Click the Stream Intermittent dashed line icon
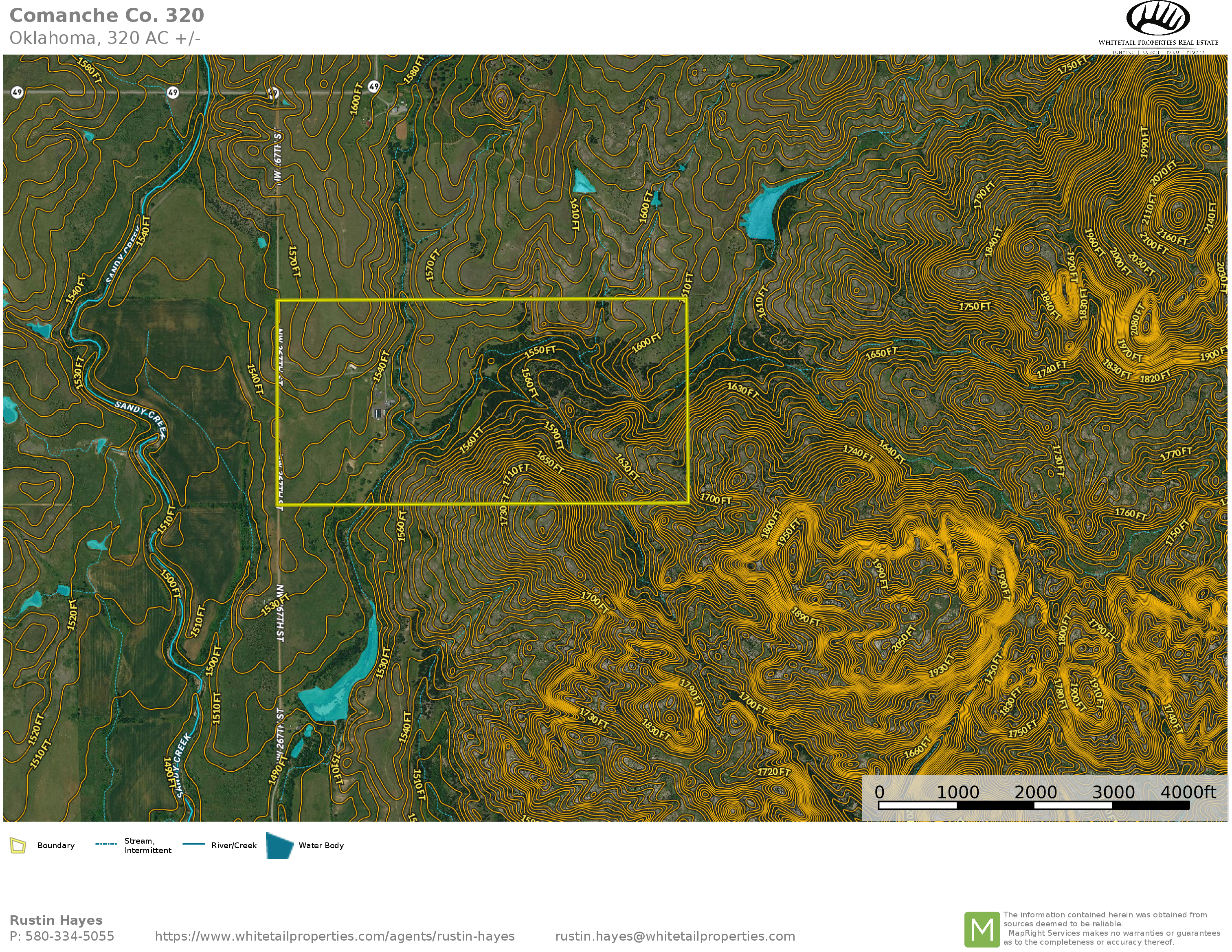 (x=106, y=844)
